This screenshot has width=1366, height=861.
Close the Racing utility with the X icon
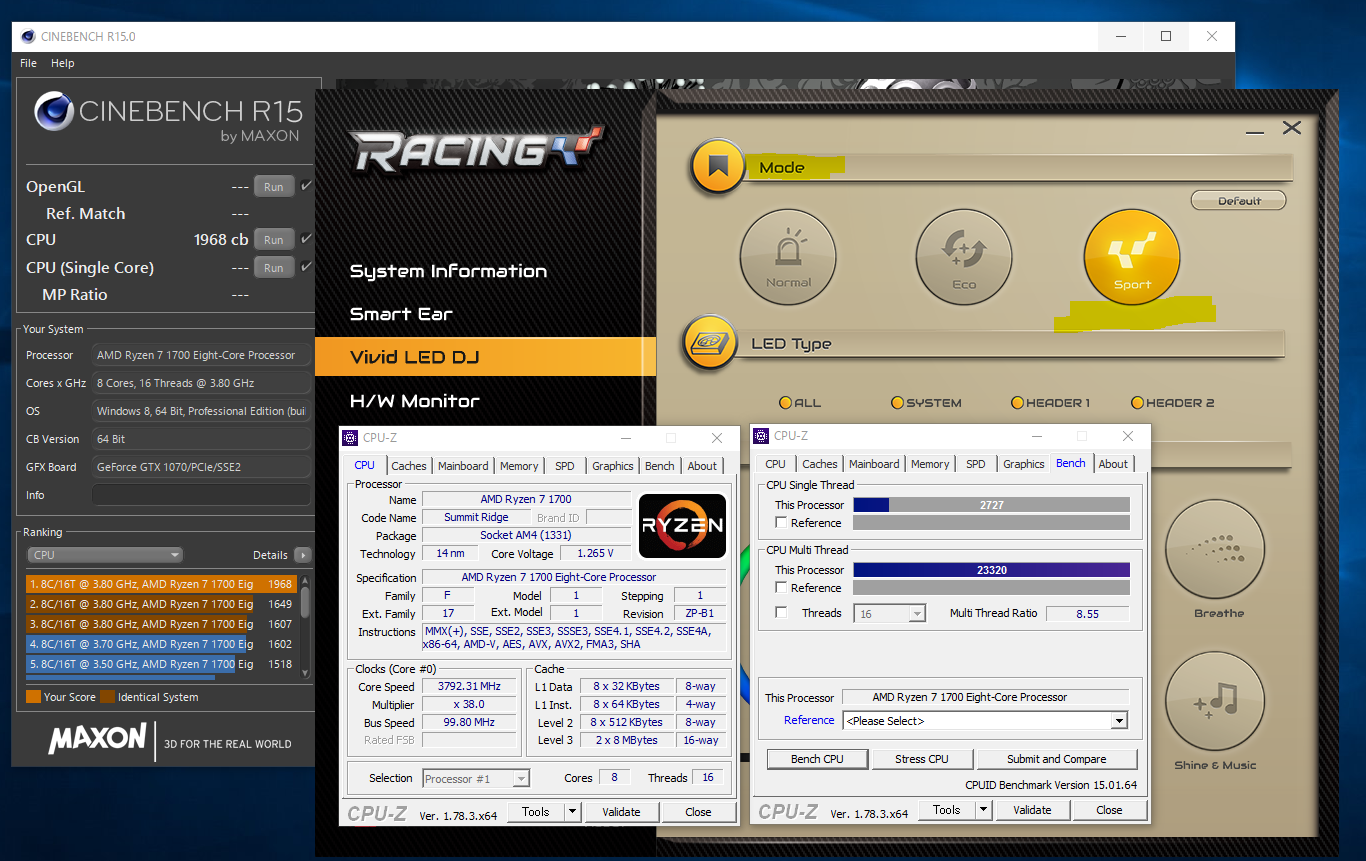[1291, 128]
